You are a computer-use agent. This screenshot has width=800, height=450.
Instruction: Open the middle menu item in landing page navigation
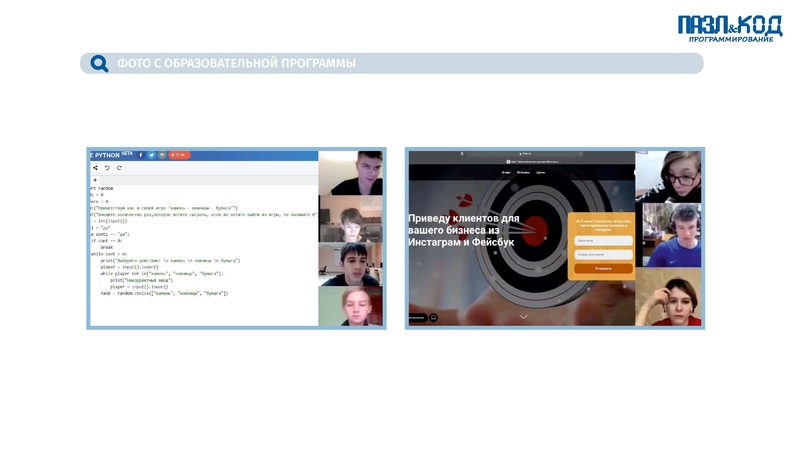tap(522, 172)
